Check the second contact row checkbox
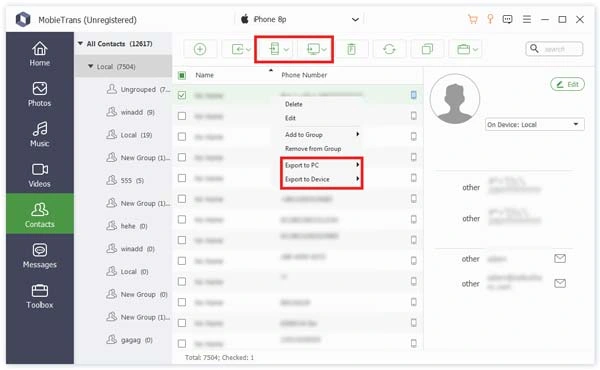This screenshot has height=370, width=600. click(x=182, y=116)
